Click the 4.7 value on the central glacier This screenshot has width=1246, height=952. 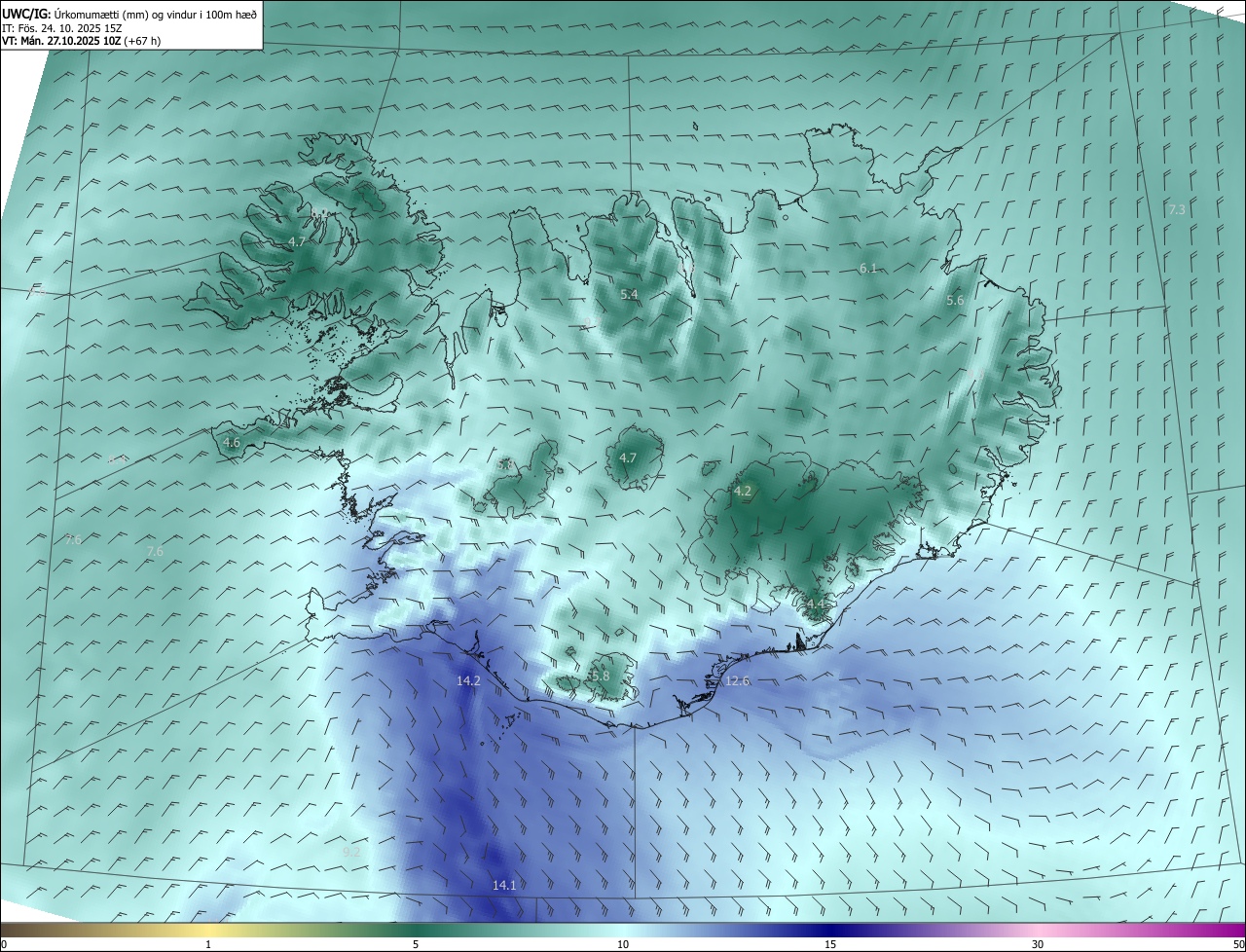628,458
